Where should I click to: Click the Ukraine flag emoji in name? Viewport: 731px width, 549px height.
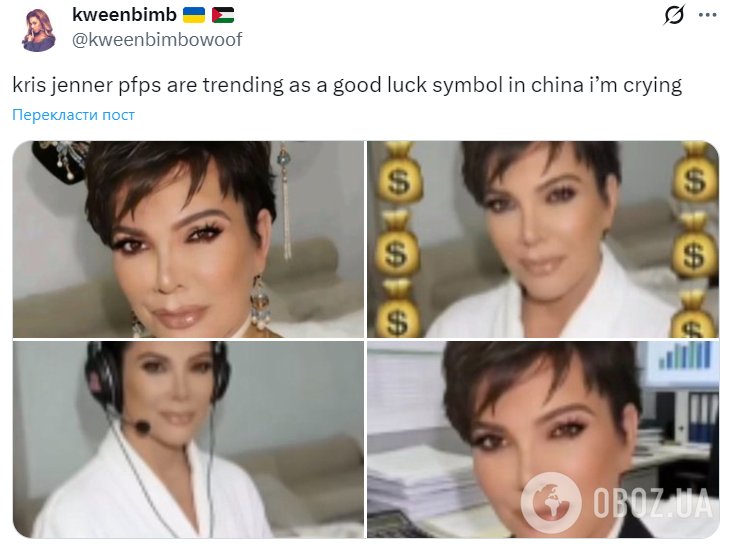tap(193, 15)
